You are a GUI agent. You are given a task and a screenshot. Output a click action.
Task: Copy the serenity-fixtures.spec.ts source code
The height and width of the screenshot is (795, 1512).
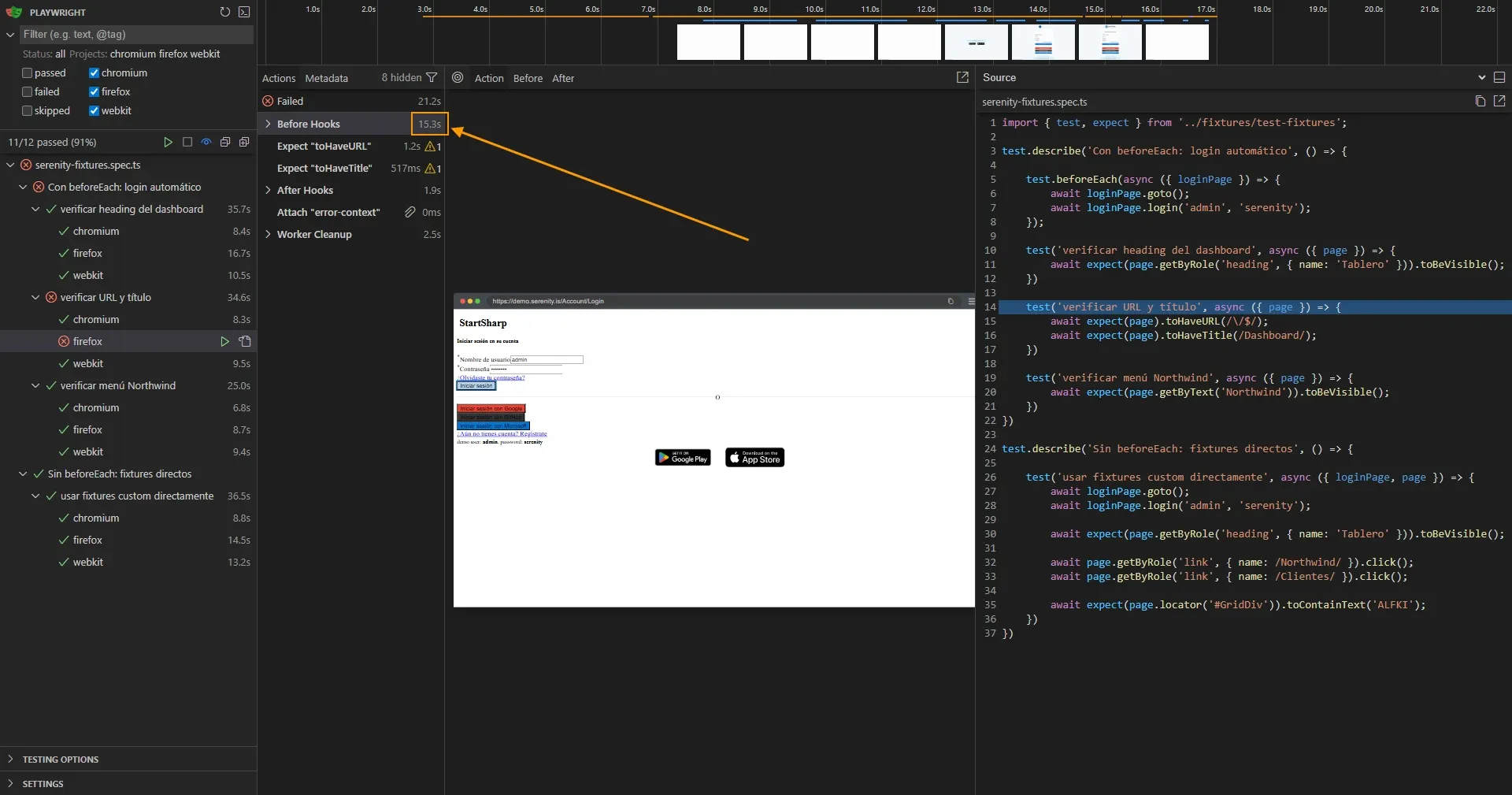click(x=1480, y=102)
